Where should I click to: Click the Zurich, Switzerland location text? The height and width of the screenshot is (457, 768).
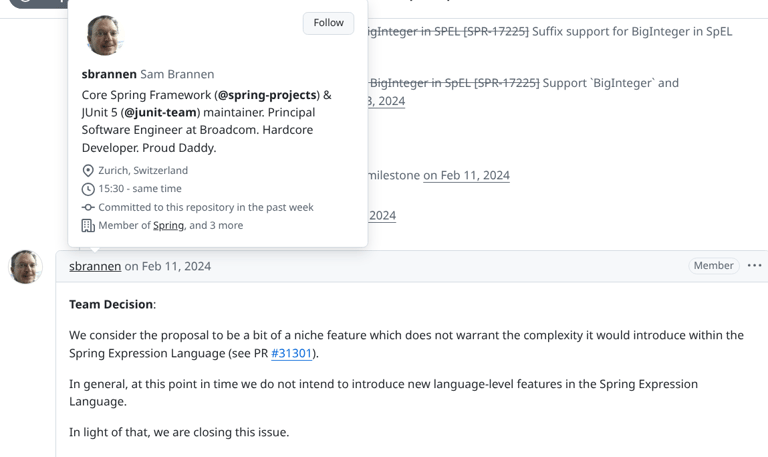coord(143,171)
